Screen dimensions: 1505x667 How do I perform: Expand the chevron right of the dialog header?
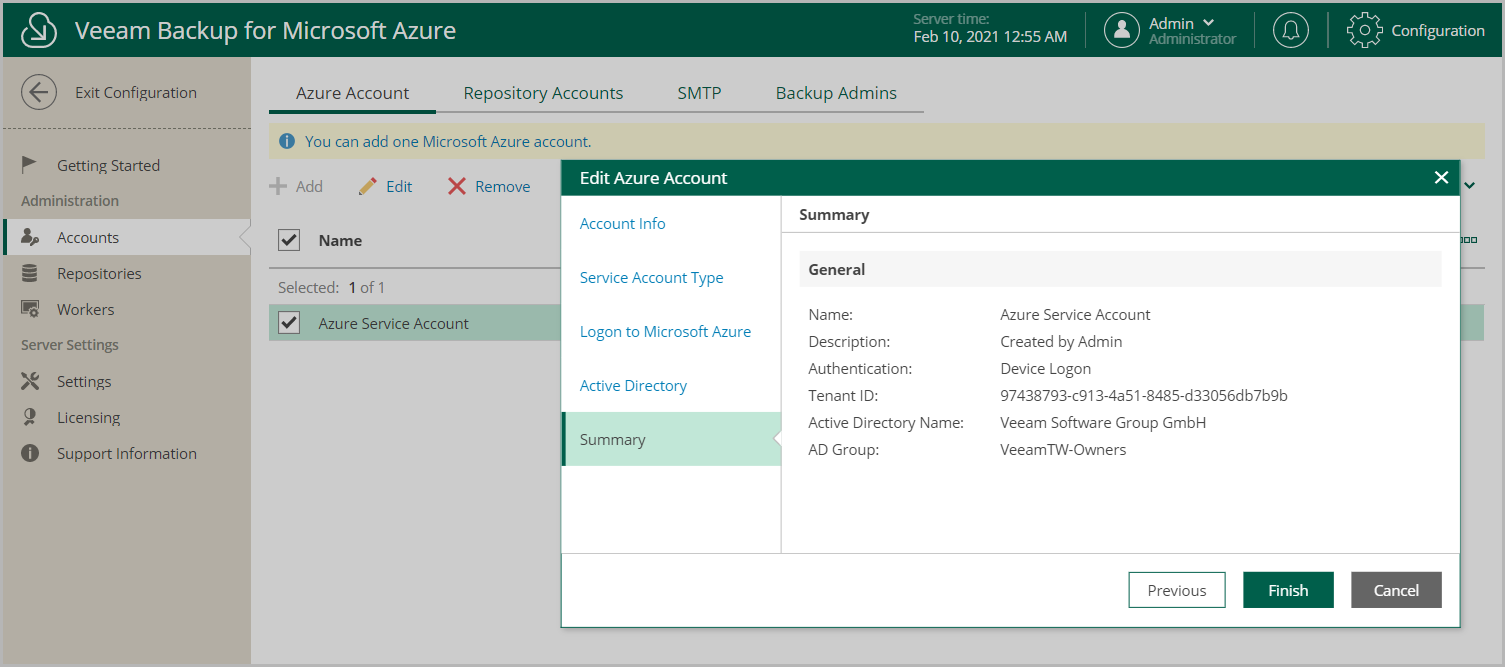click(1470, 185)
